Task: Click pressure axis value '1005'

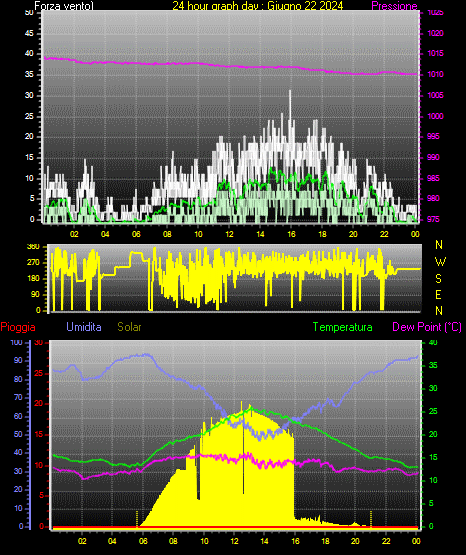Action: coord(435,95)
